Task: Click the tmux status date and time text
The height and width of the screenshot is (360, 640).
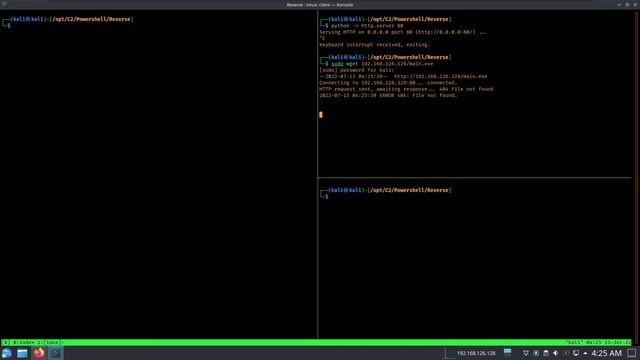Action: pyautogui.click(x=608, y=342)
